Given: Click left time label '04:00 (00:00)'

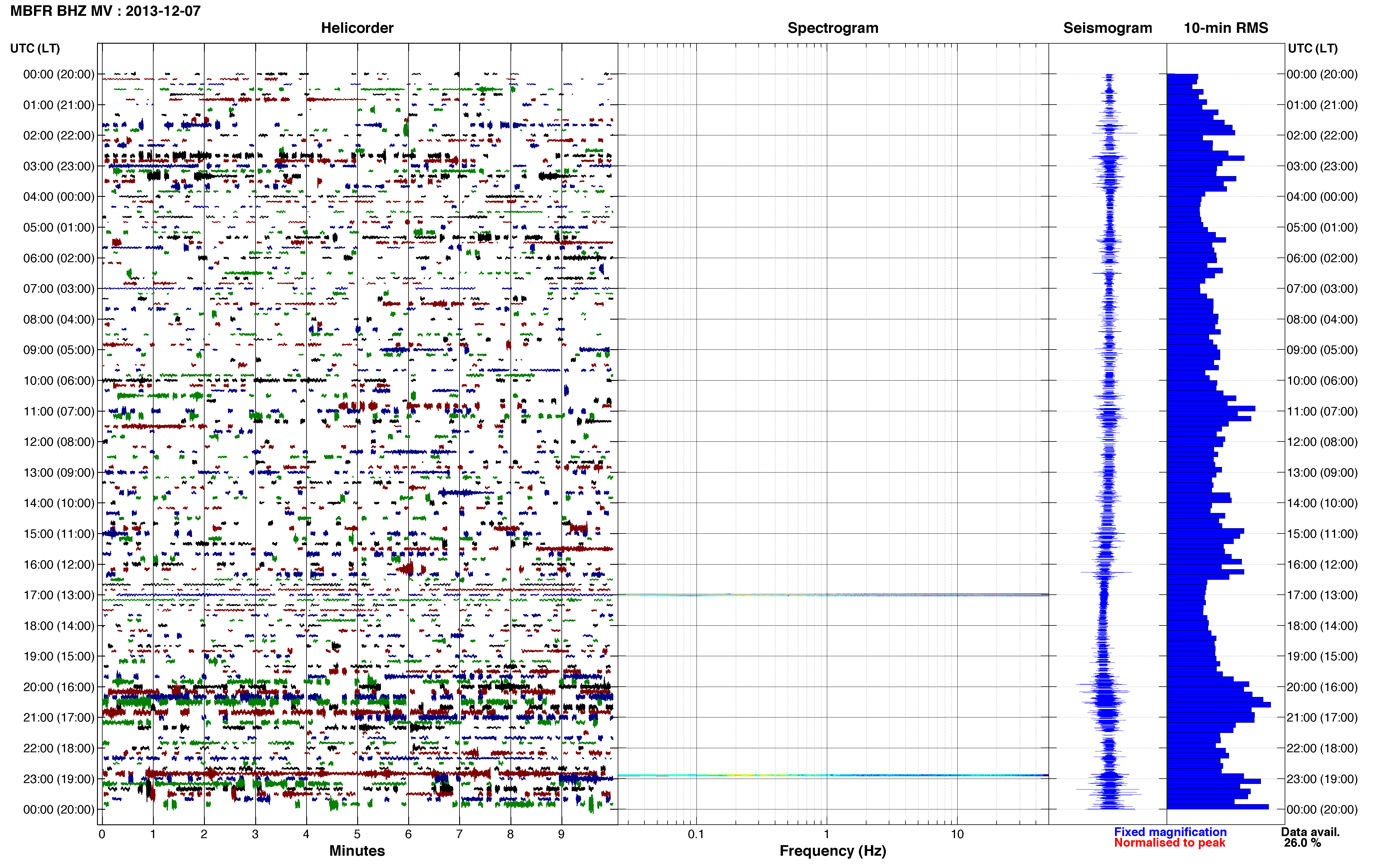Looking at the screenshot, I should pos(59,197).
